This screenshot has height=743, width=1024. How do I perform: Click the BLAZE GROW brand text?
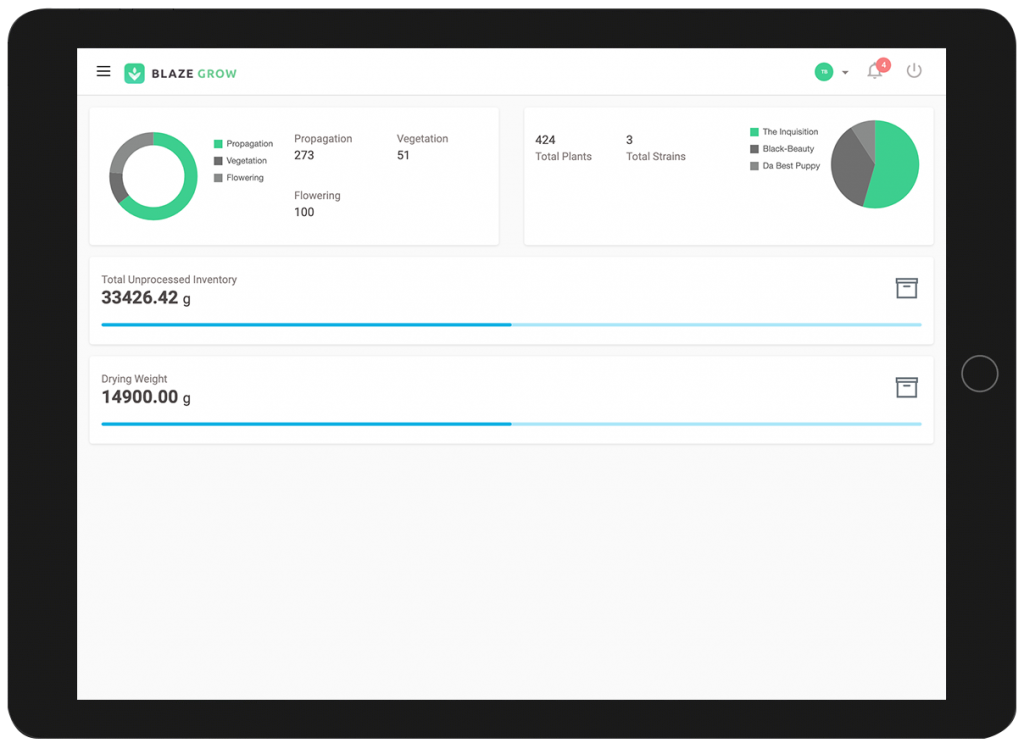[194, 74]
